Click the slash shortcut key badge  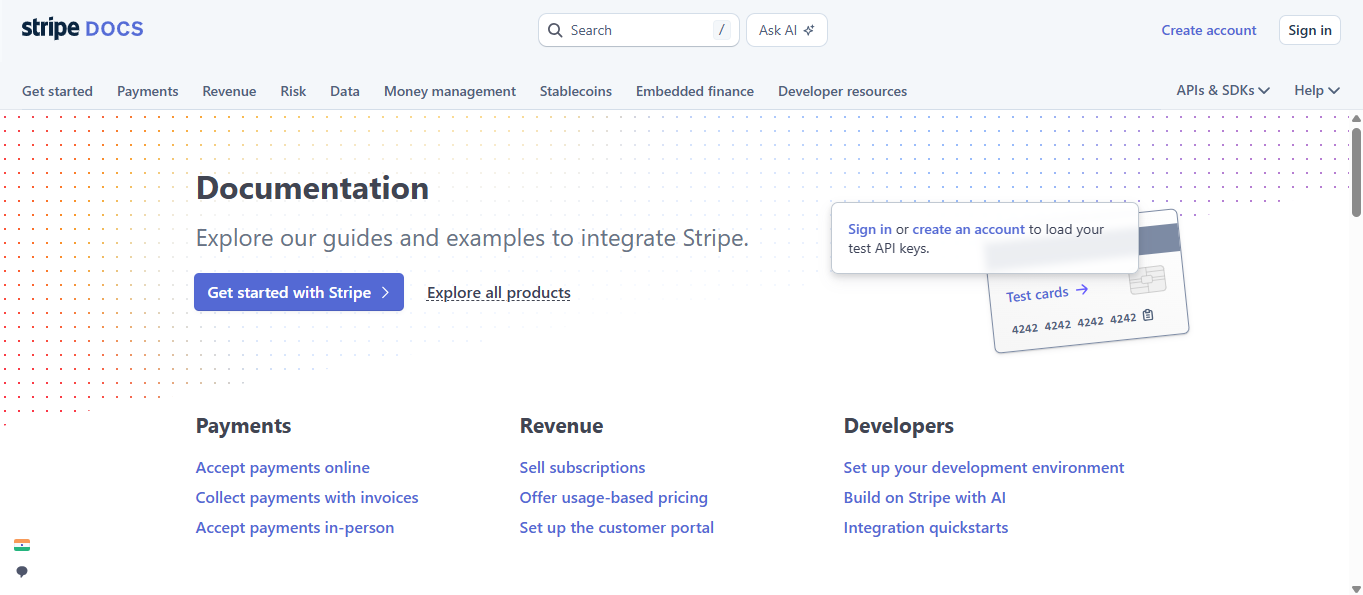722,30
